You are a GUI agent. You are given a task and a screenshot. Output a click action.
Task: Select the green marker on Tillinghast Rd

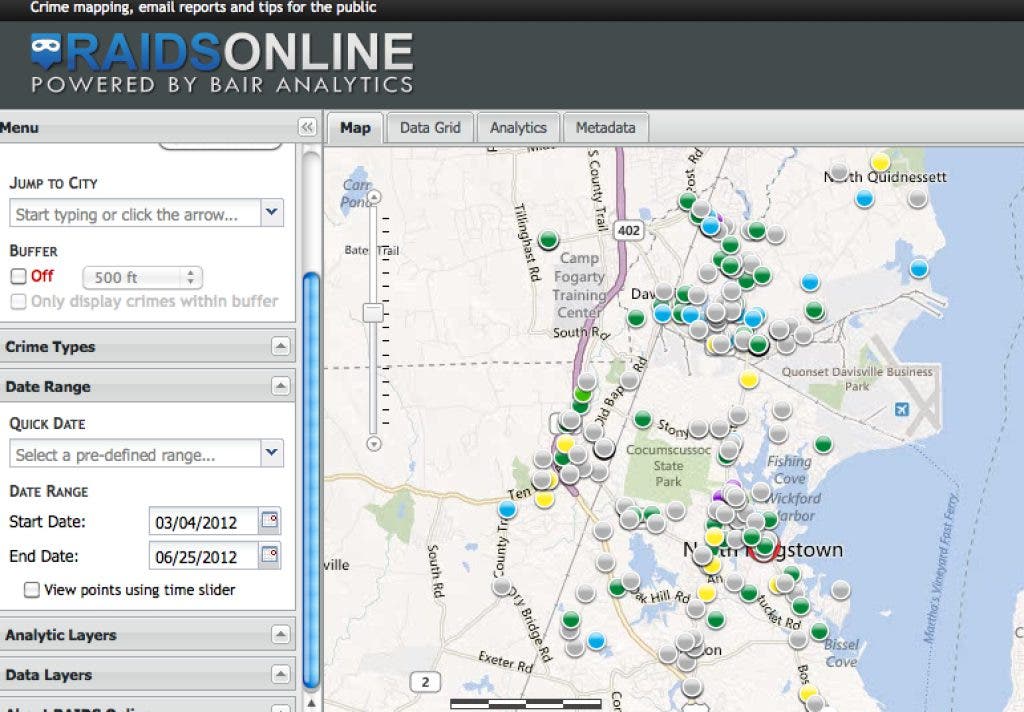(549, 240)
